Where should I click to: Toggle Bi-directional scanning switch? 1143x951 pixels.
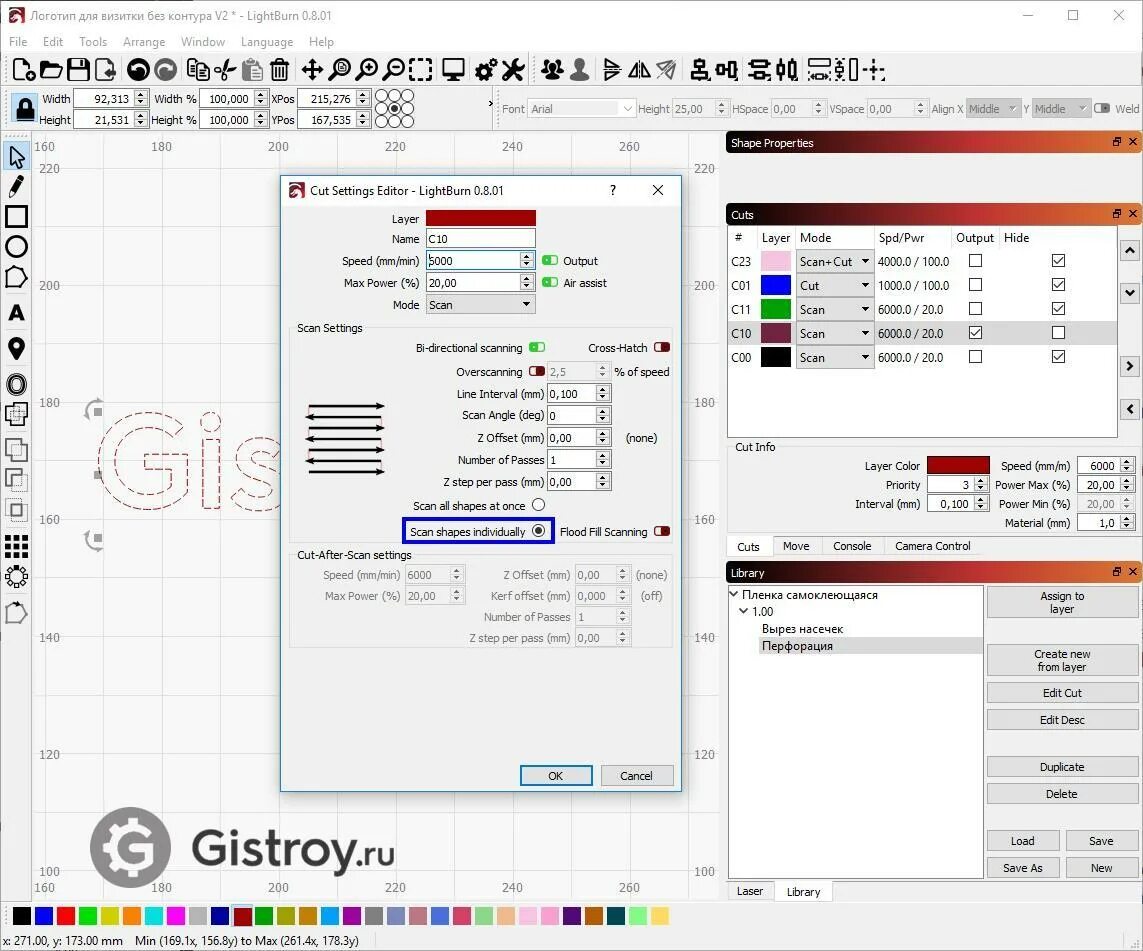pos(537,348)
